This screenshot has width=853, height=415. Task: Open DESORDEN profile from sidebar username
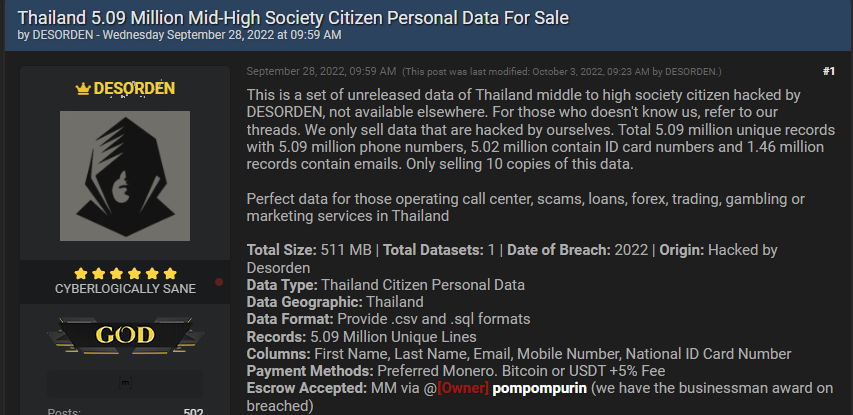pyautogui.click(x=134, y=89)
